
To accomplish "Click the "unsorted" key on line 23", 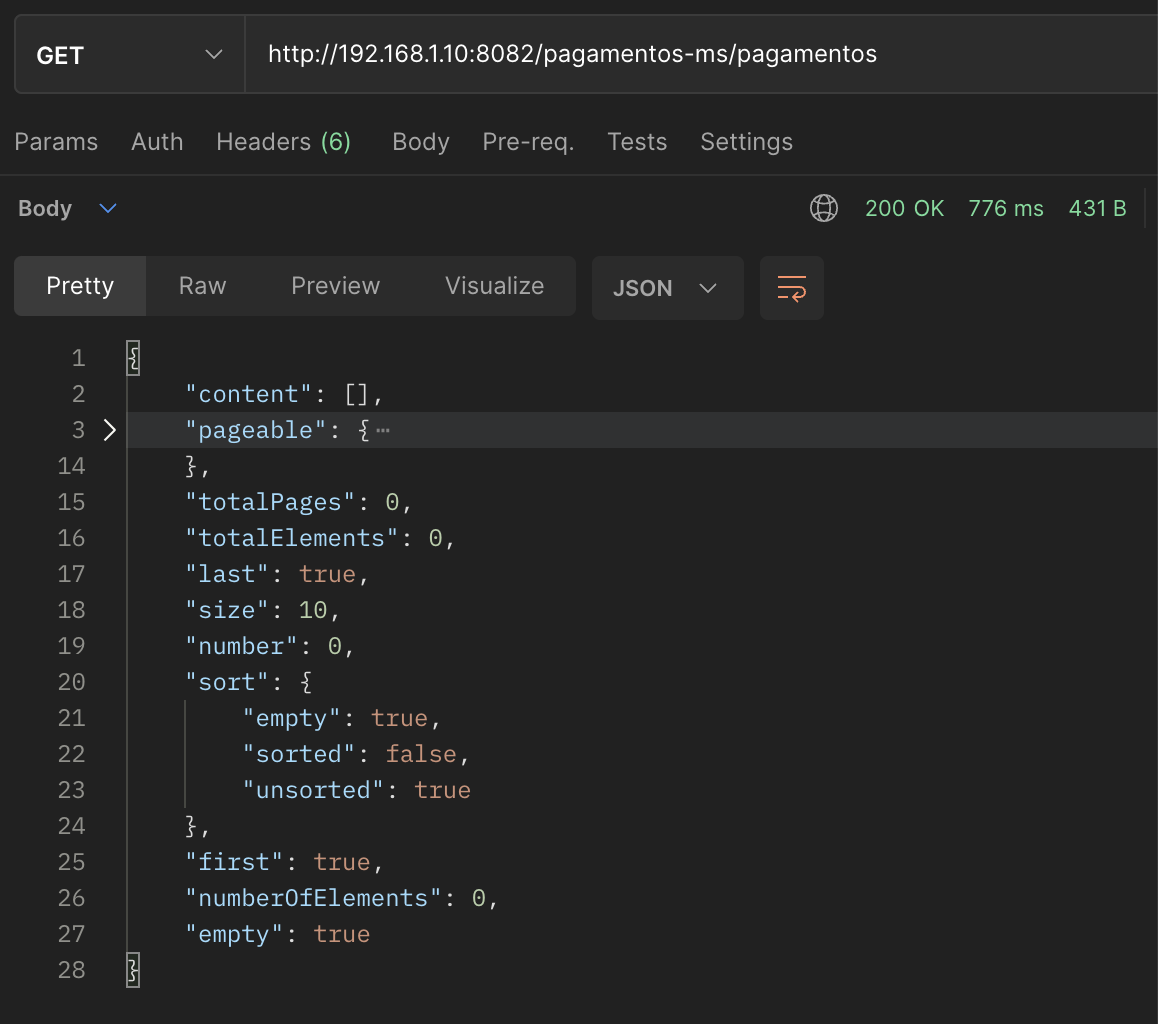I will [x=313, y=791].
